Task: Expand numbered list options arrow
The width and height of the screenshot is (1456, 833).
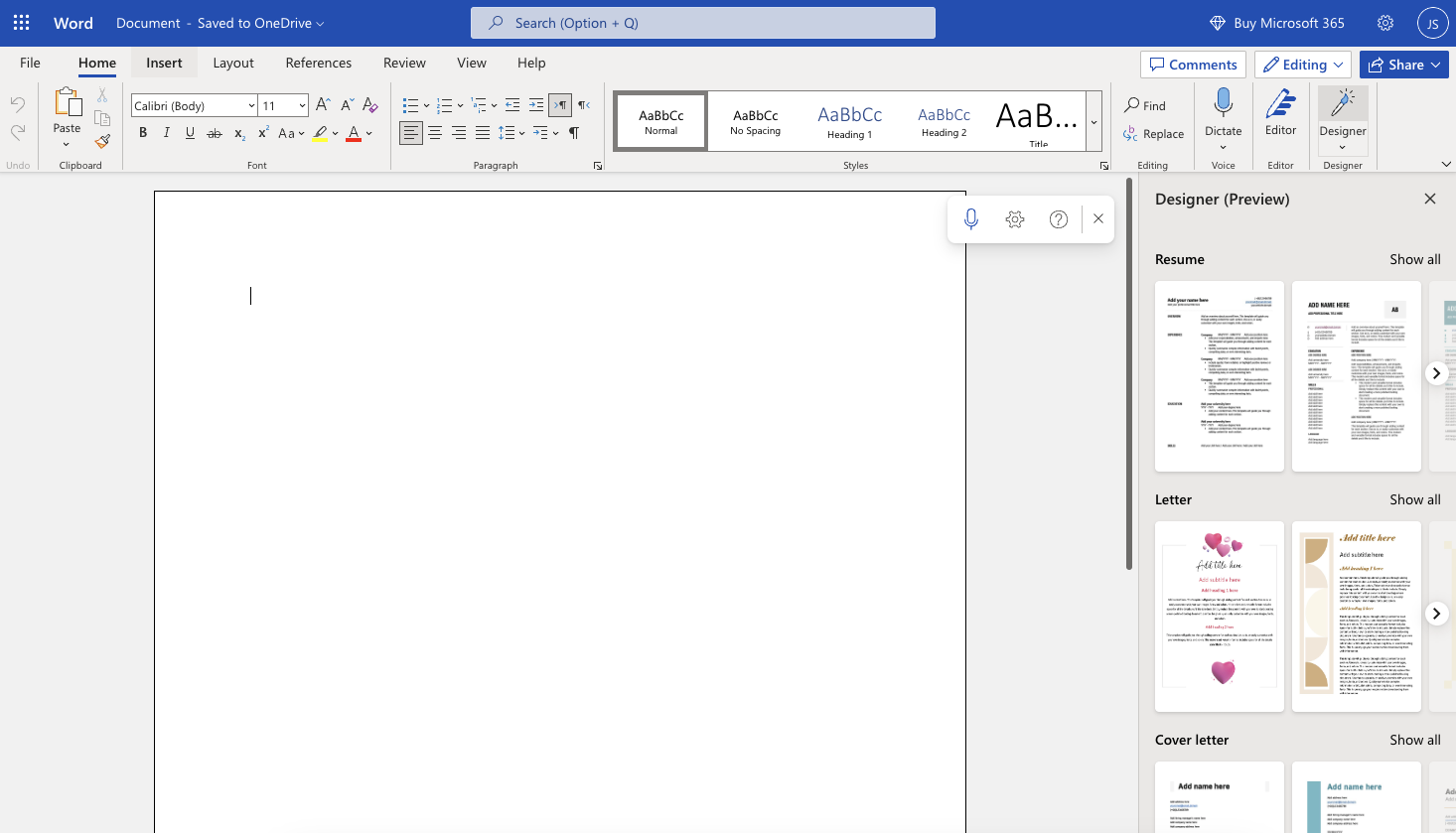Action: (461, 105)
